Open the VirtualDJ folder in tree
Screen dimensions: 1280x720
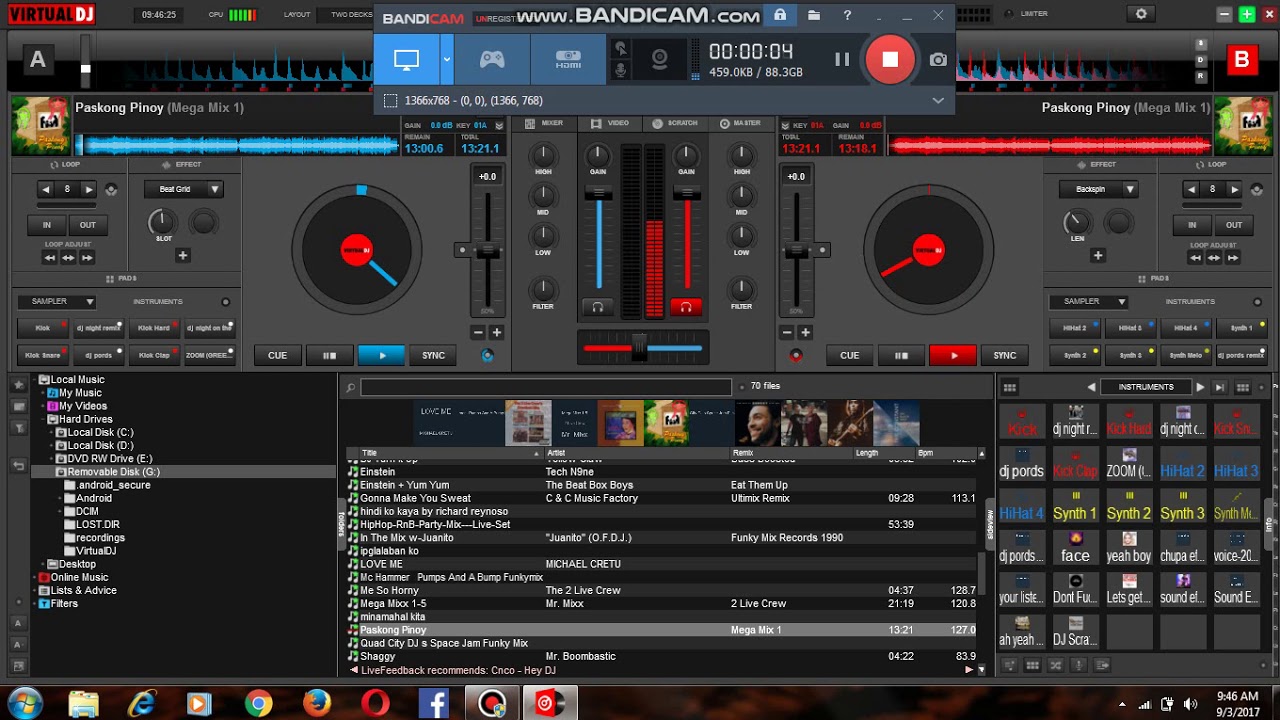[x=96, y=551]
